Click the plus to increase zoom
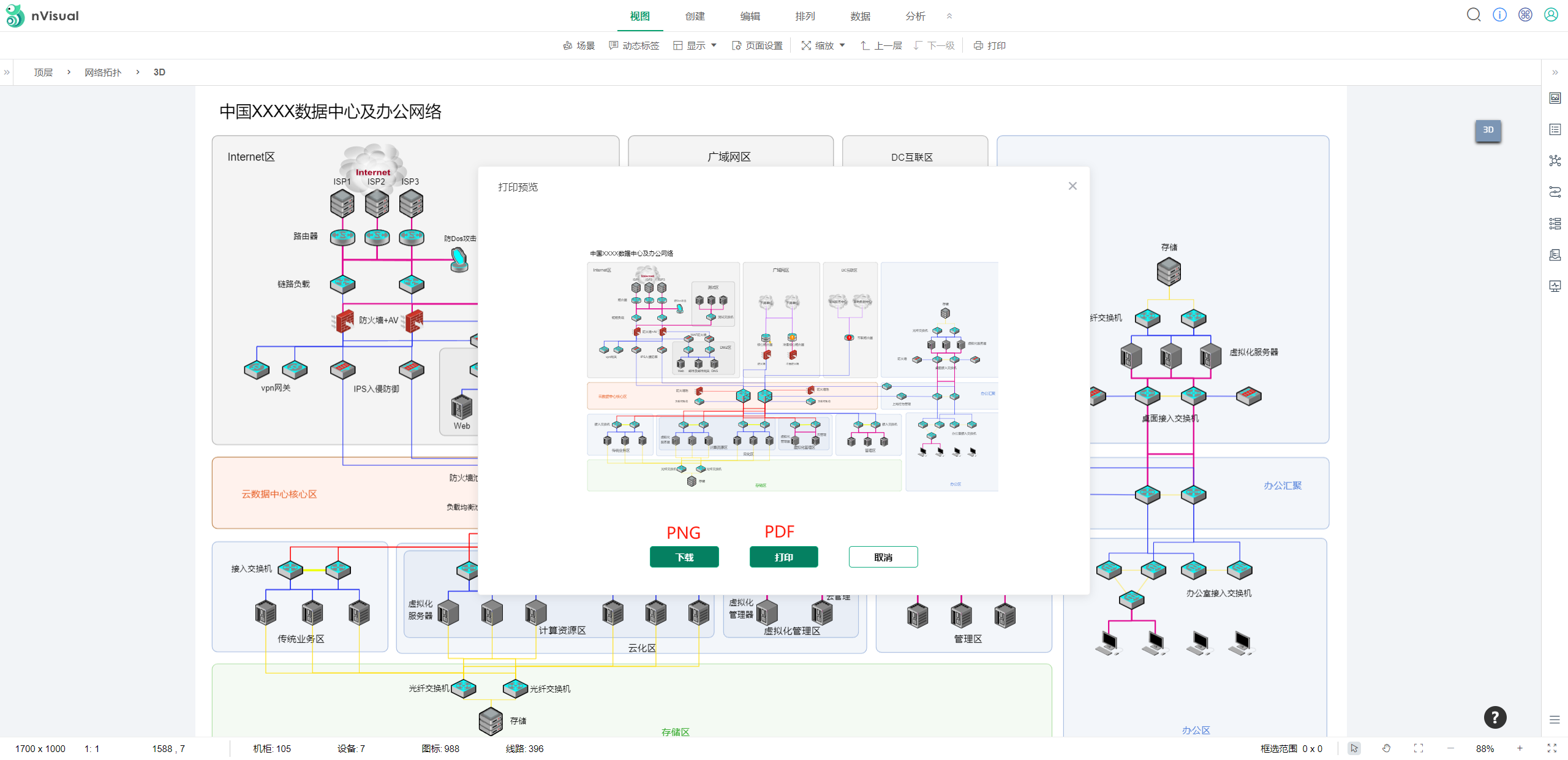 point(1520,748)
